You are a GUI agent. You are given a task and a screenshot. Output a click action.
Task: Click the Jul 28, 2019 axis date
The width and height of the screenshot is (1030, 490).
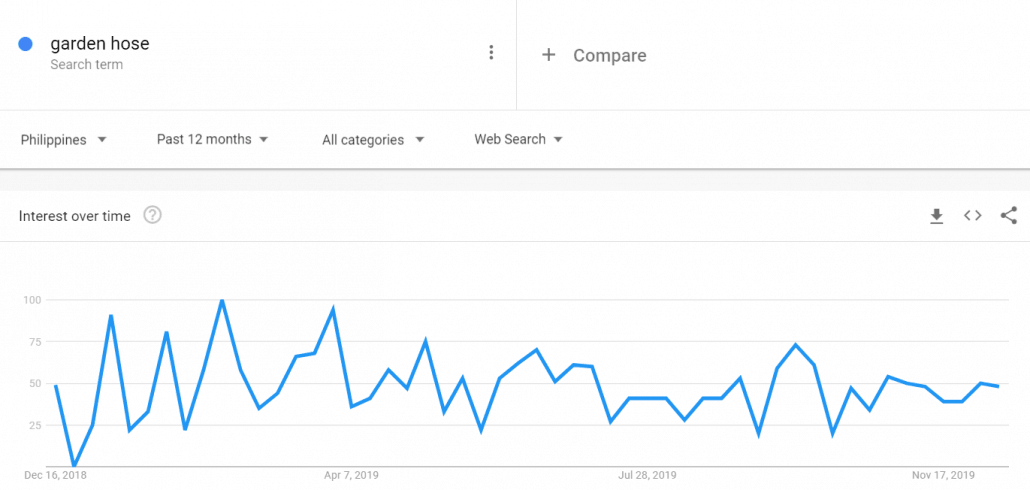pyautogui.click(x=647, y=475)
